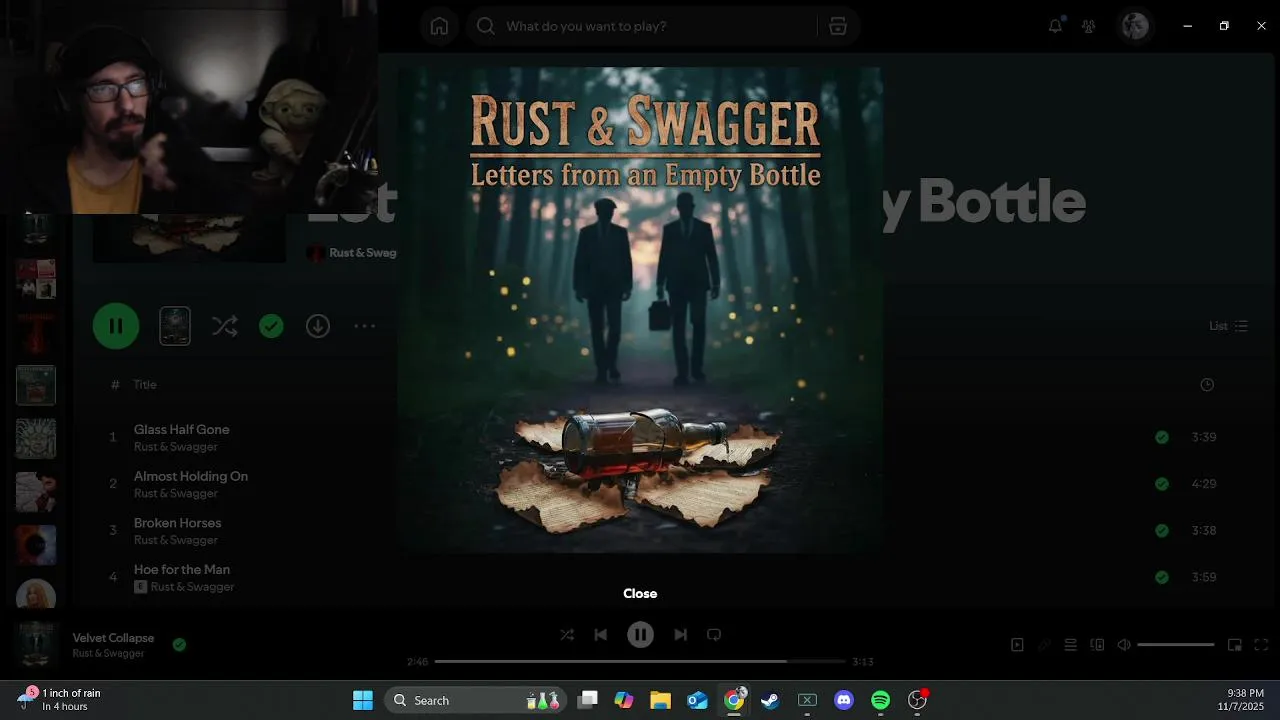Seek using the song progress bar
Screen dimensions: 1280x720
640,662
